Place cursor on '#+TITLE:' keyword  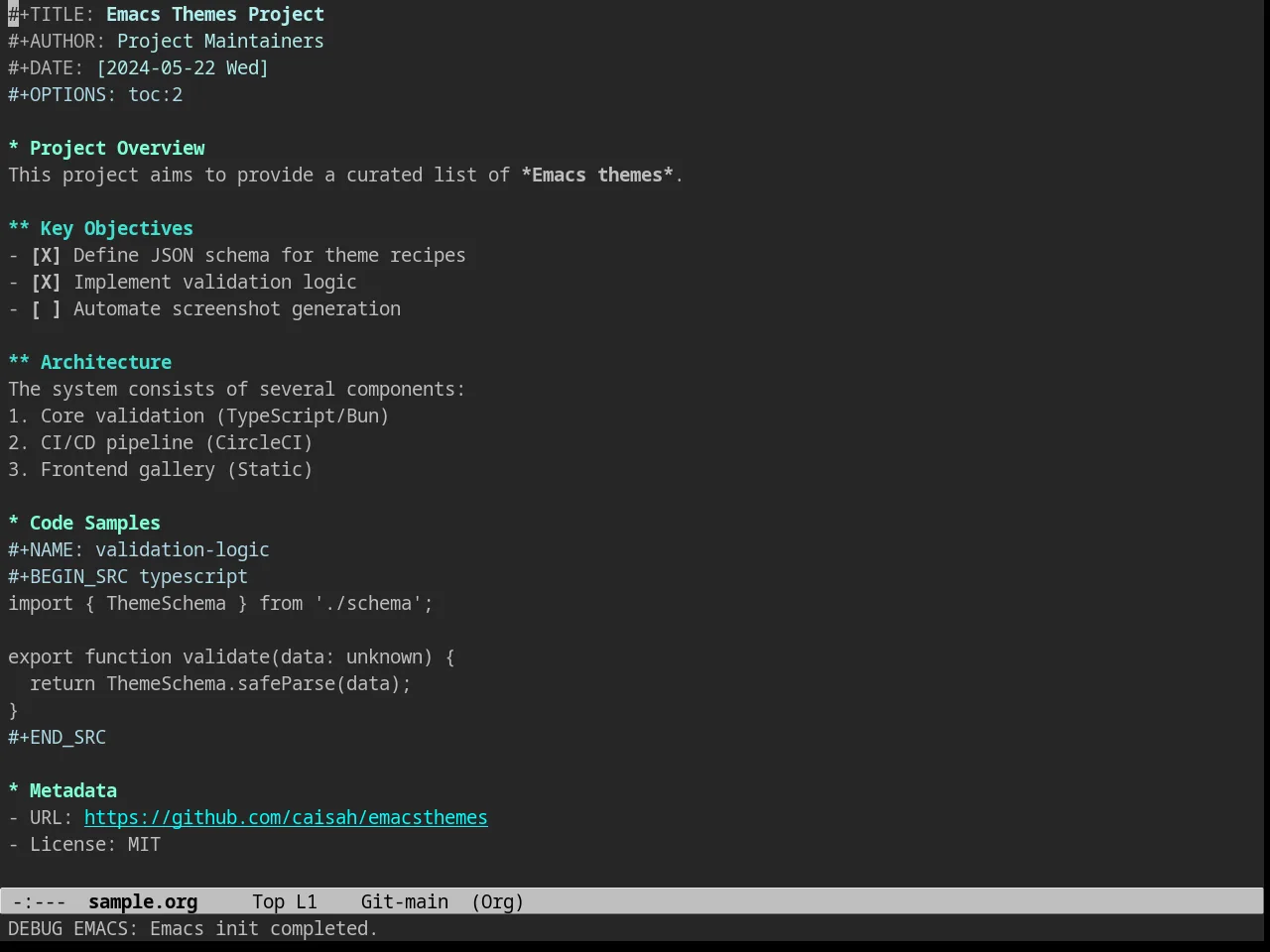coord(52,15)
